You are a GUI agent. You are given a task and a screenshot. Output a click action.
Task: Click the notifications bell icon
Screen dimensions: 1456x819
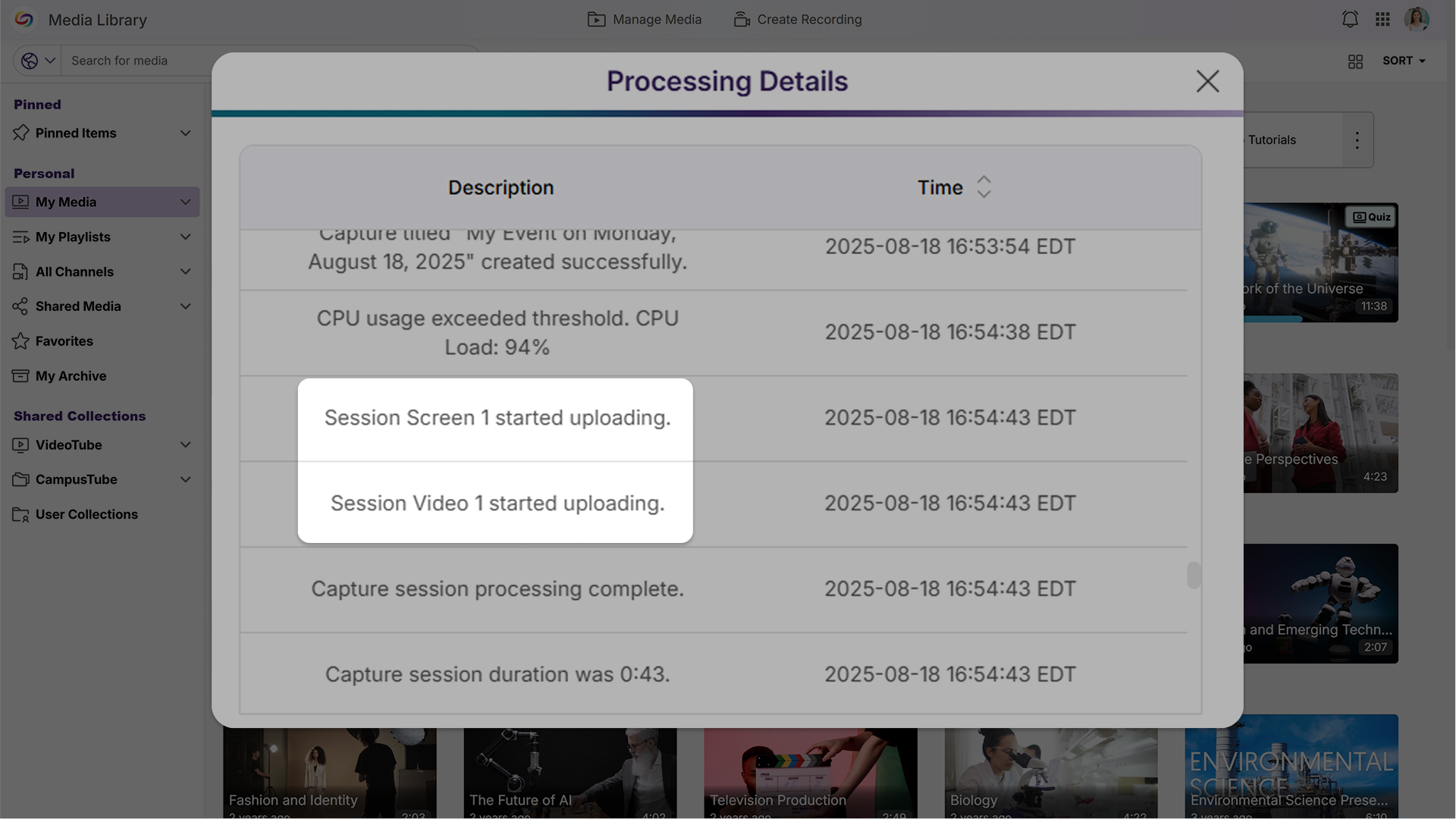1350,20
